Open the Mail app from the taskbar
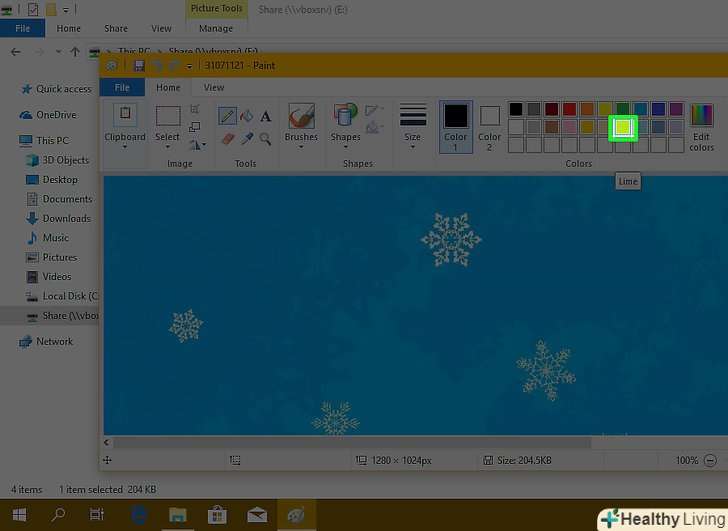Viewport: 728px width, 531px height. click(257, 515)
